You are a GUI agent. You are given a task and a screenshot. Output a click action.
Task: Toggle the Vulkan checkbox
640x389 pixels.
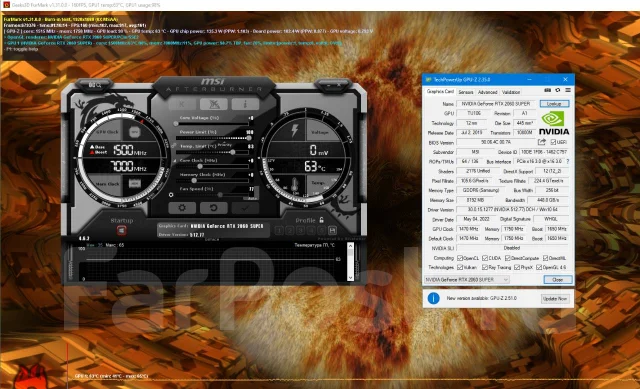460,267
